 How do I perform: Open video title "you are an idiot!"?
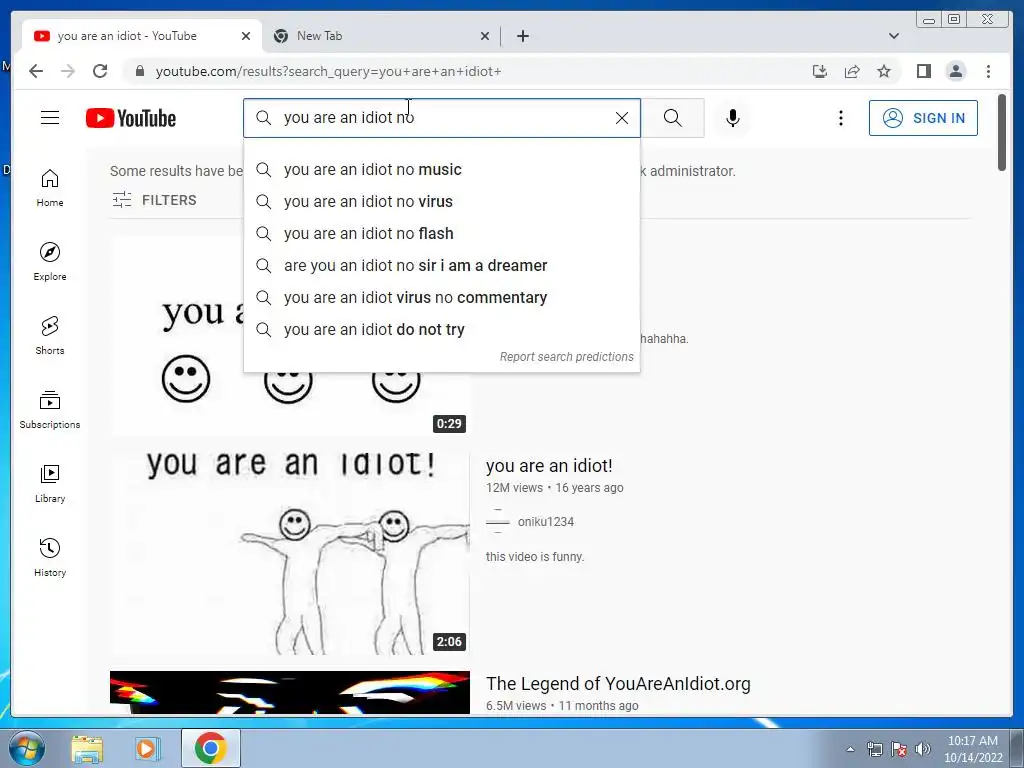[x=549, y=466]
